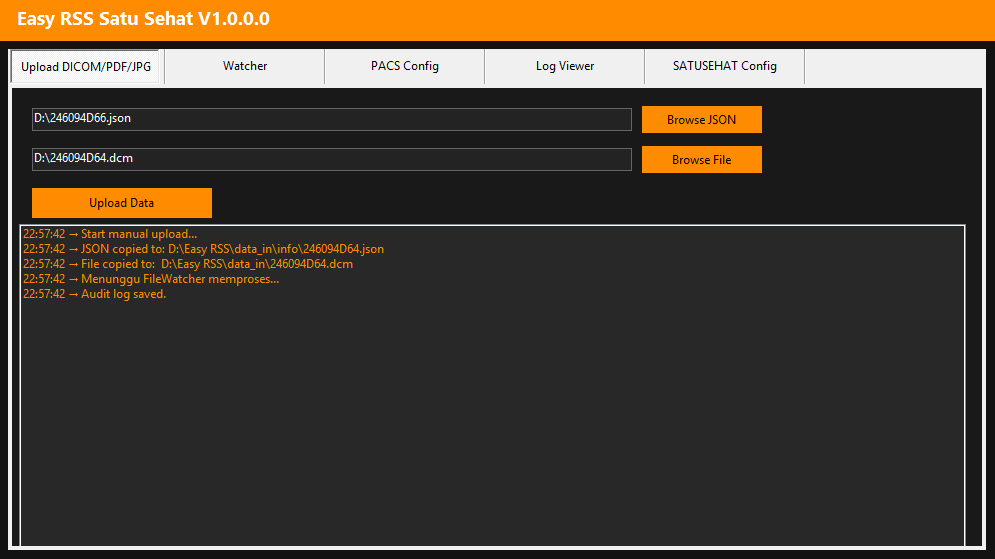Focus the JSON path field D:\246094D66.json

[332, 119]
